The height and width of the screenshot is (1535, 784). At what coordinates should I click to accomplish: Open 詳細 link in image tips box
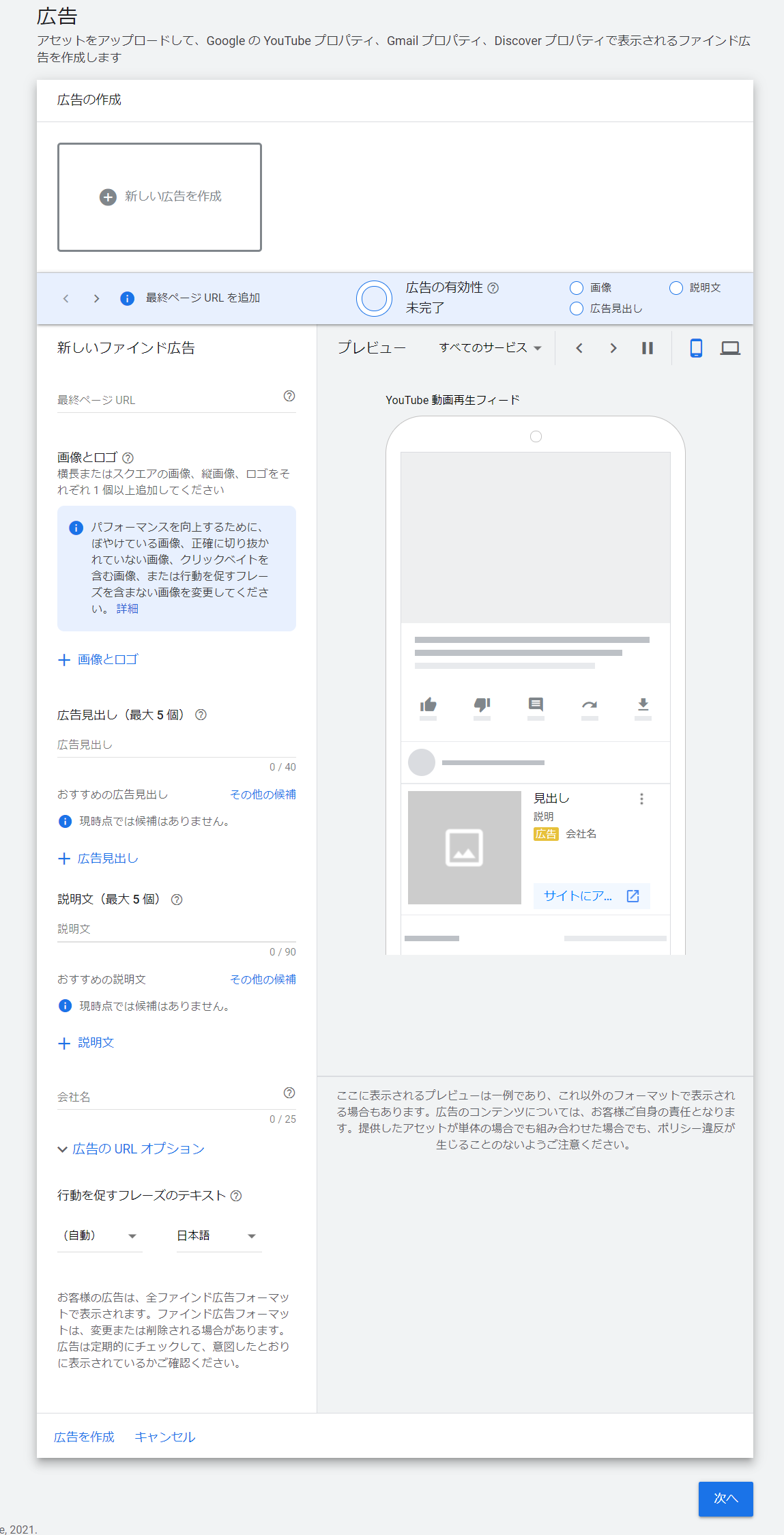(x=128, y=609)
